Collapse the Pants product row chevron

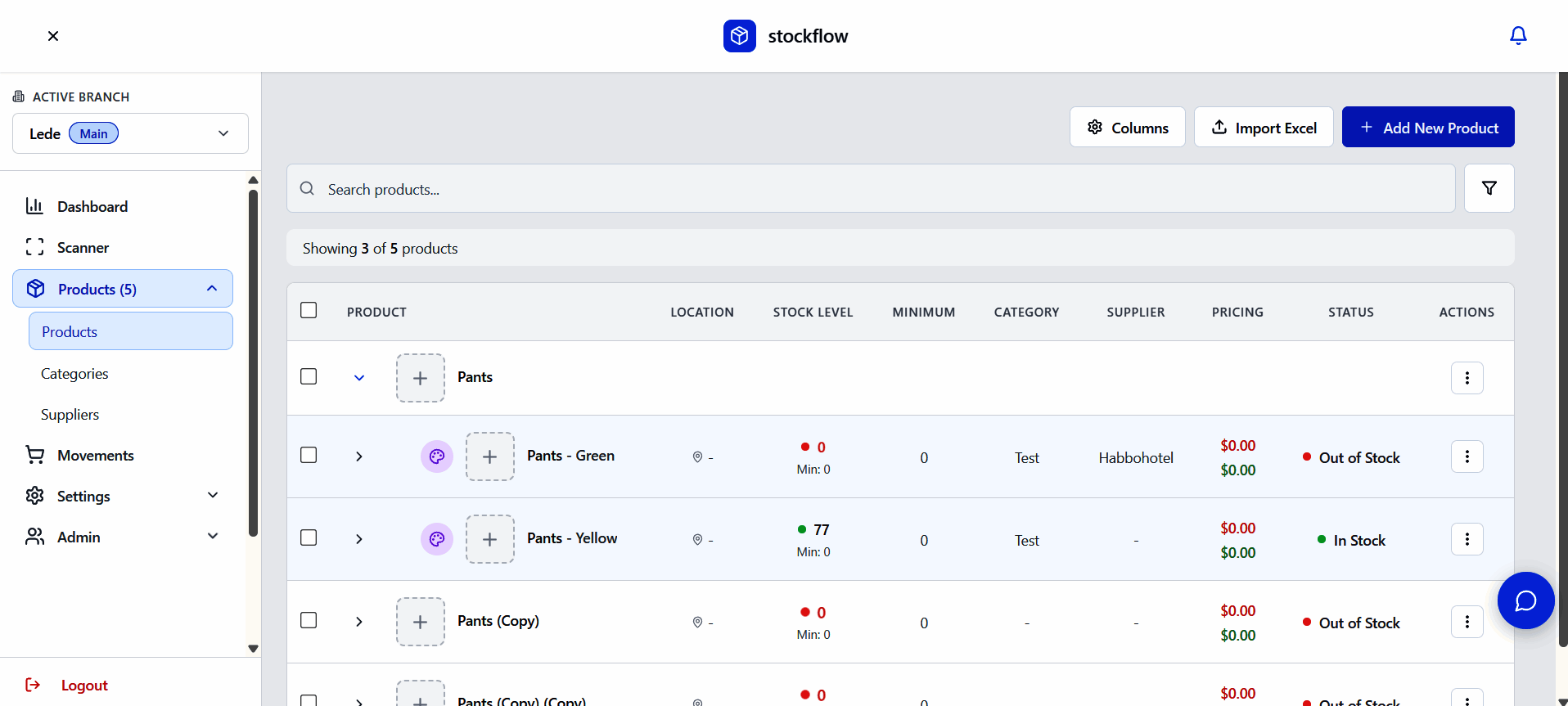point(359,378)
